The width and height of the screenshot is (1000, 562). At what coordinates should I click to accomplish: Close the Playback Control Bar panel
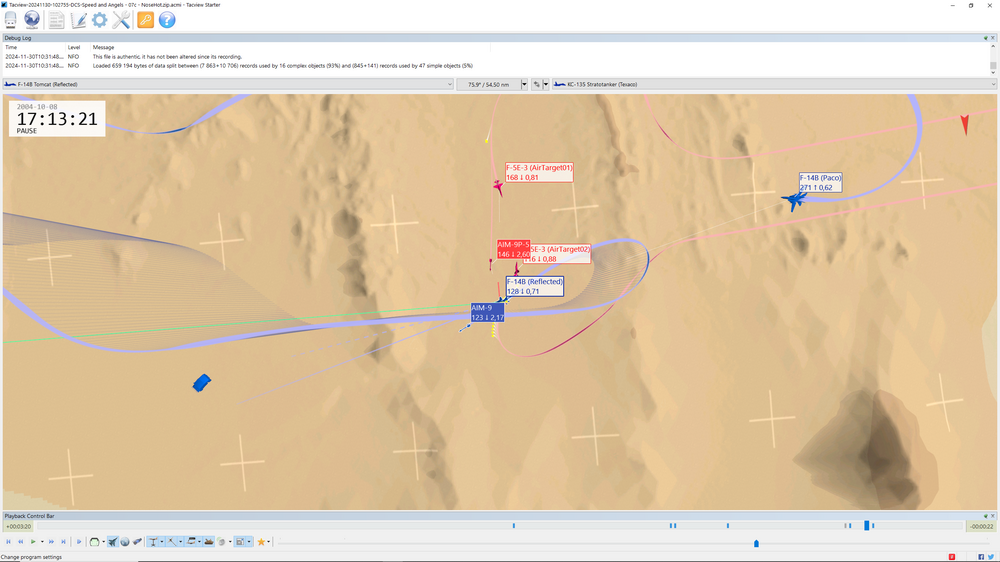pyautogui.click(x=993, y=515)
